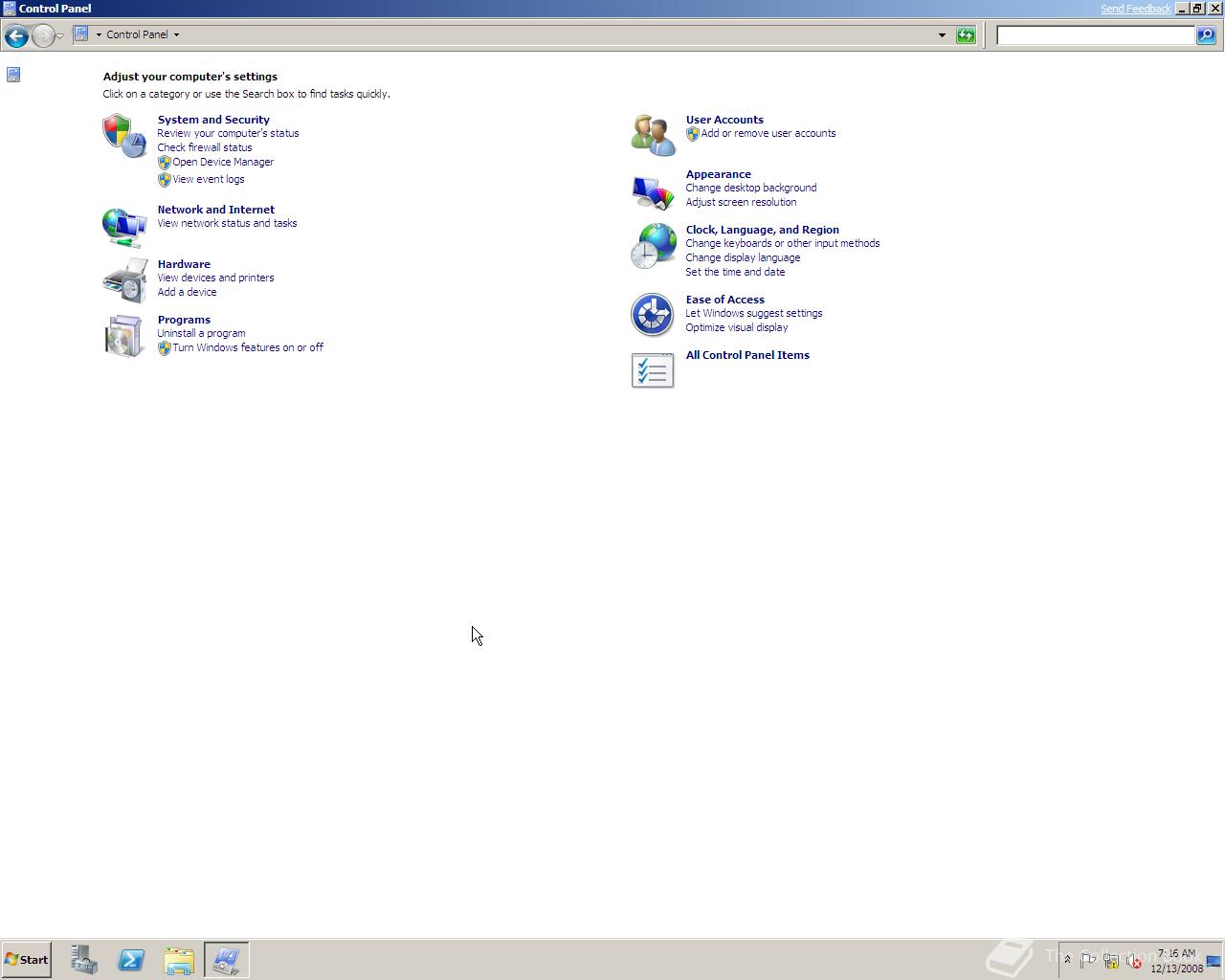Viewport: 1225px width, 980px height.
Task: Click the taskbar clock and date
Action: point(1176,961)
